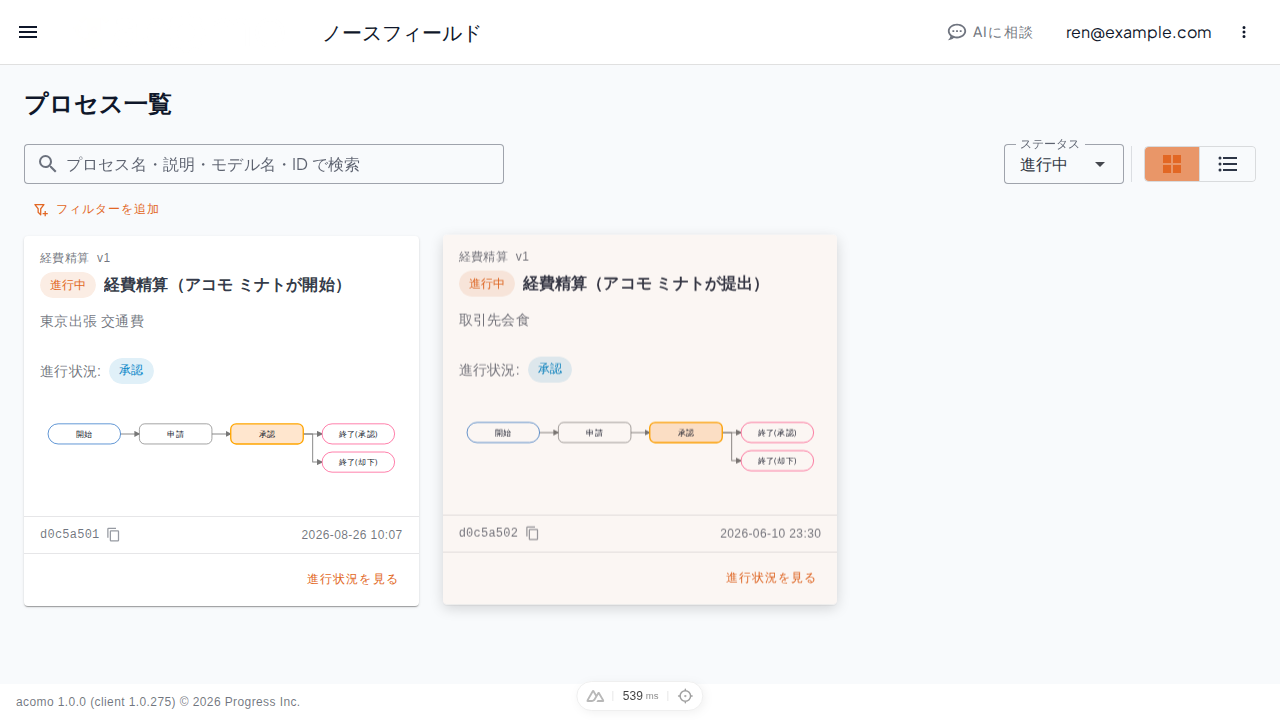Click the ID text d0c5a502
This screenshot has height=720, width=1280.
[489, 533]
